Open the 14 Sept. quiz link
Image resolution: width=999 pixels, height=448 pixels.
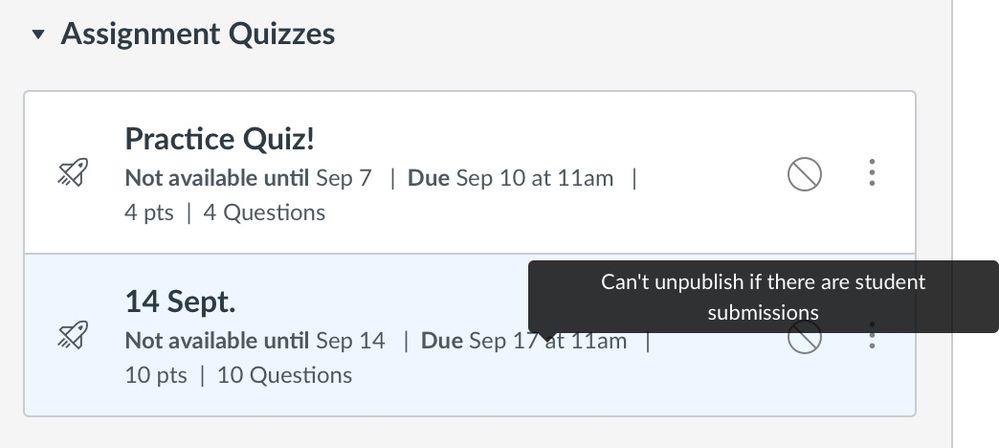point(180,301)
